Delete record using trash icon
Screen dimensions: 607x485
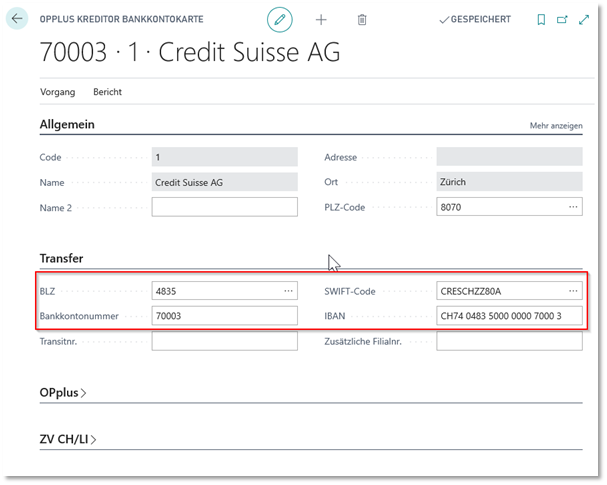click(x=362, y=19)
